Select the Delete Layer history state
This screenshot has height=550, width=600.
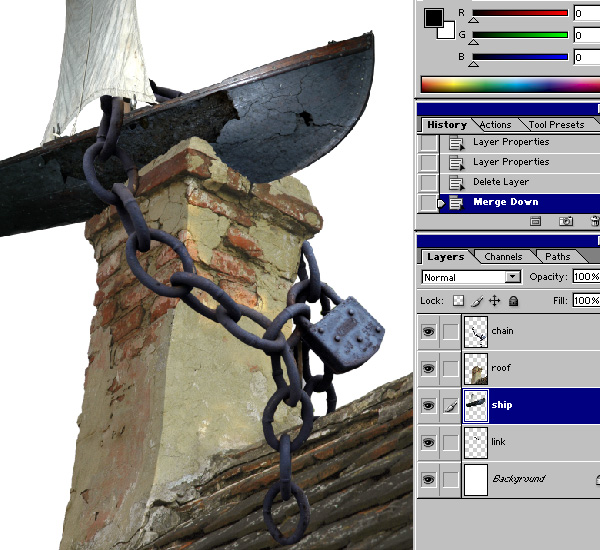click(x=520, y=182)
